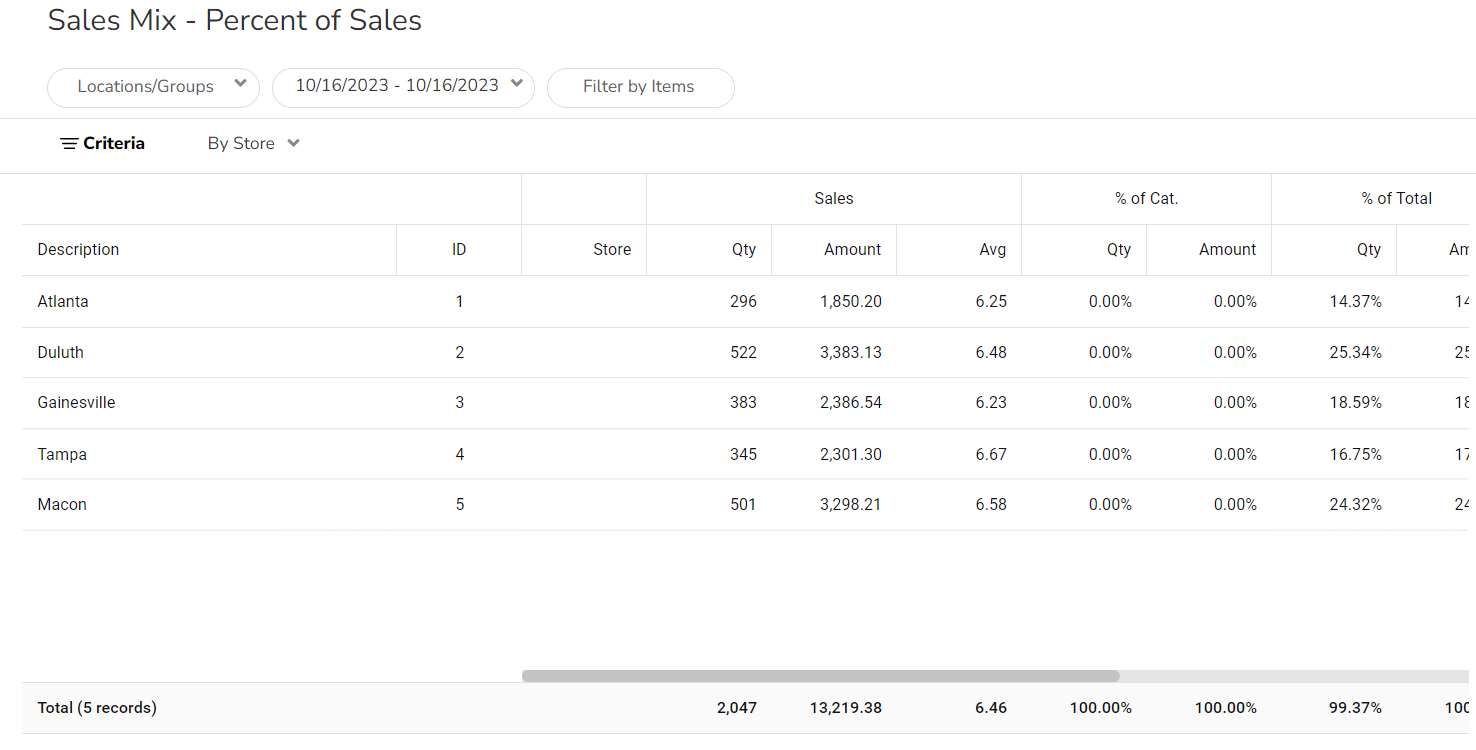Click the Filter by Items button
Image resolution: width=1476 pixels, height=750 pixels.
pos(640,87)
